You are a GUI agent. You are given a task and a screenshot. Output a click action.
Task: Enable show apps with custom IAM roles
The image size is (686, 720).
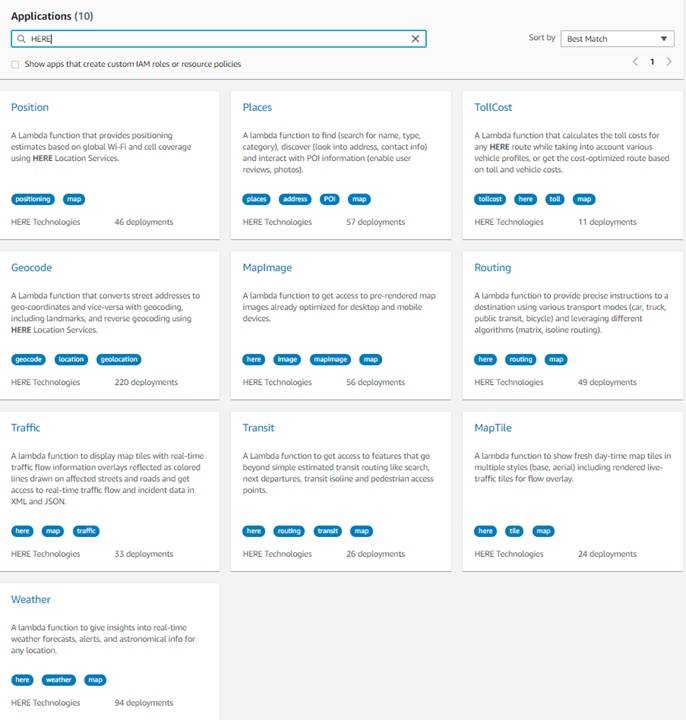coord(15,64)
